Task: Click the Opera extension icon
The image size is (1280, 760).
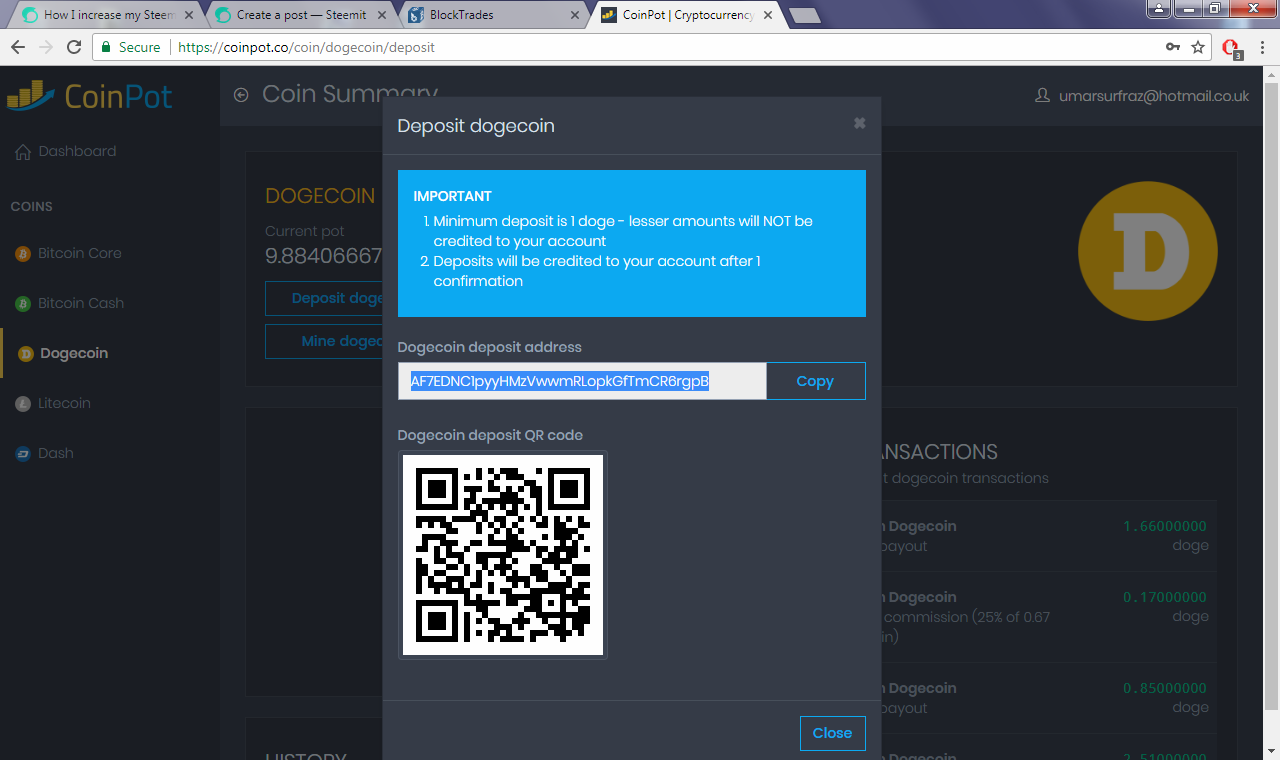Action: click(x=1232, y=48)
